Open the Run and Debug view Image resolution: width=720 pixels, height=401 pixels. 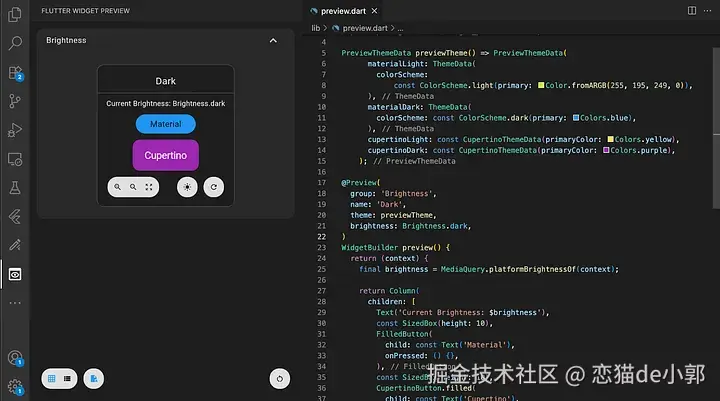(x=15, y=130)
